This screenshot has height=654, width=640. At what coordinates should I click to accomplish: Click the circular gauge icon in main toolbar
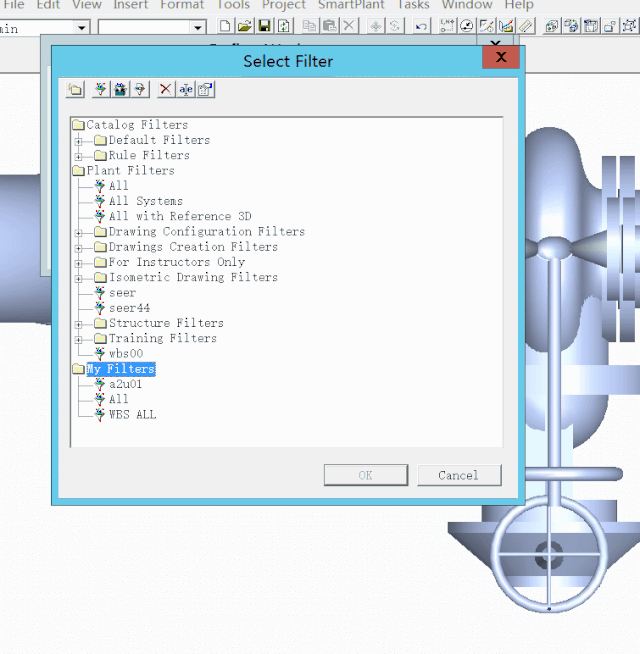pyautogui.click(x=466, y=26)
